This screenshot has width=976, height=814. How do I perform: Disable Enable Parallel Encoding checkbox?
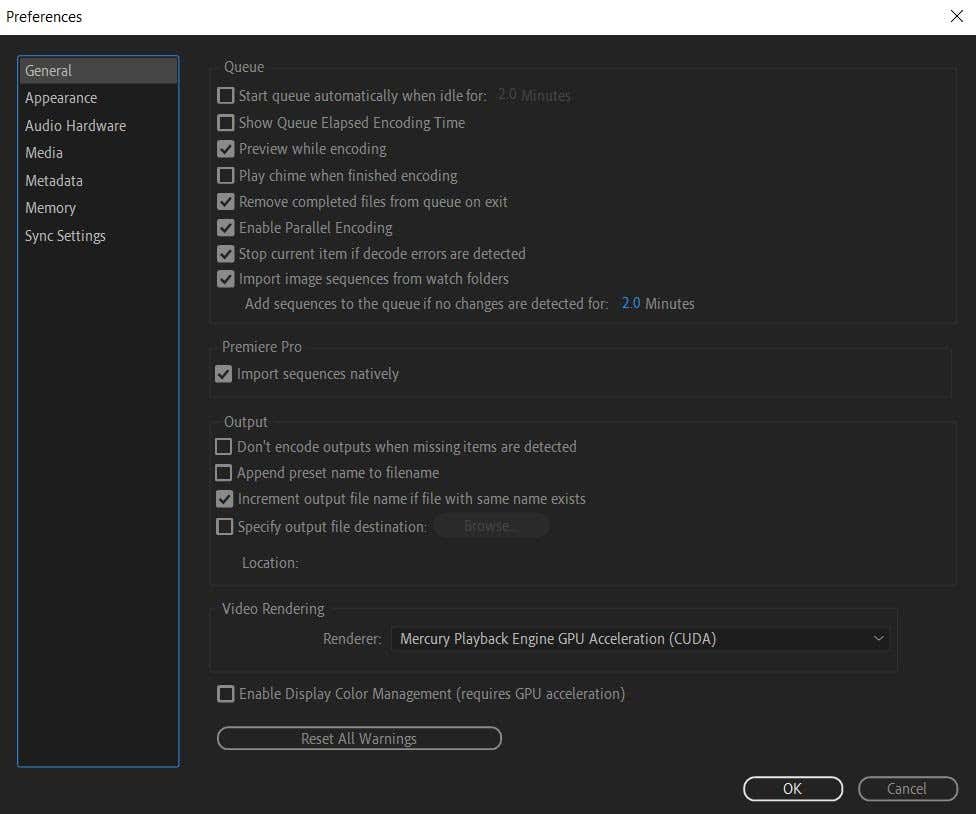[x=226, y=228]
